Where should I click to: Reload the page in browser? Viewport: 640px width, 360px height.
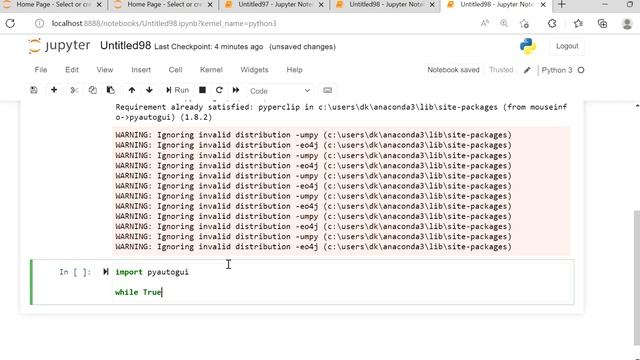click(x=10, y=24)
